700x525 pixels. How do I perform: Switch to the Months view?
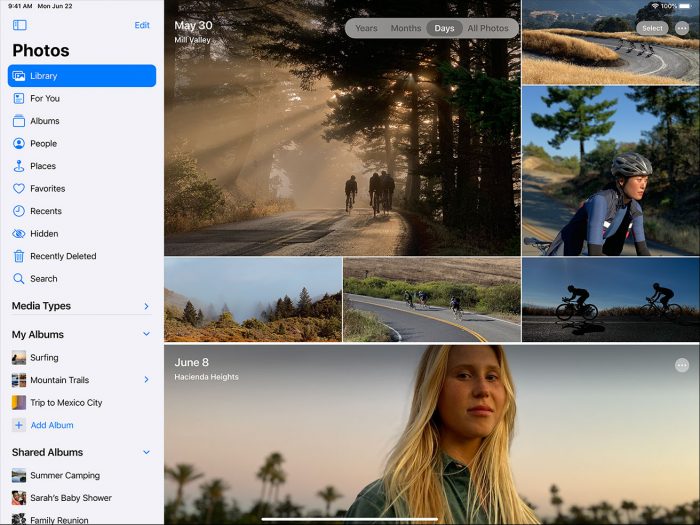[405, 28]
